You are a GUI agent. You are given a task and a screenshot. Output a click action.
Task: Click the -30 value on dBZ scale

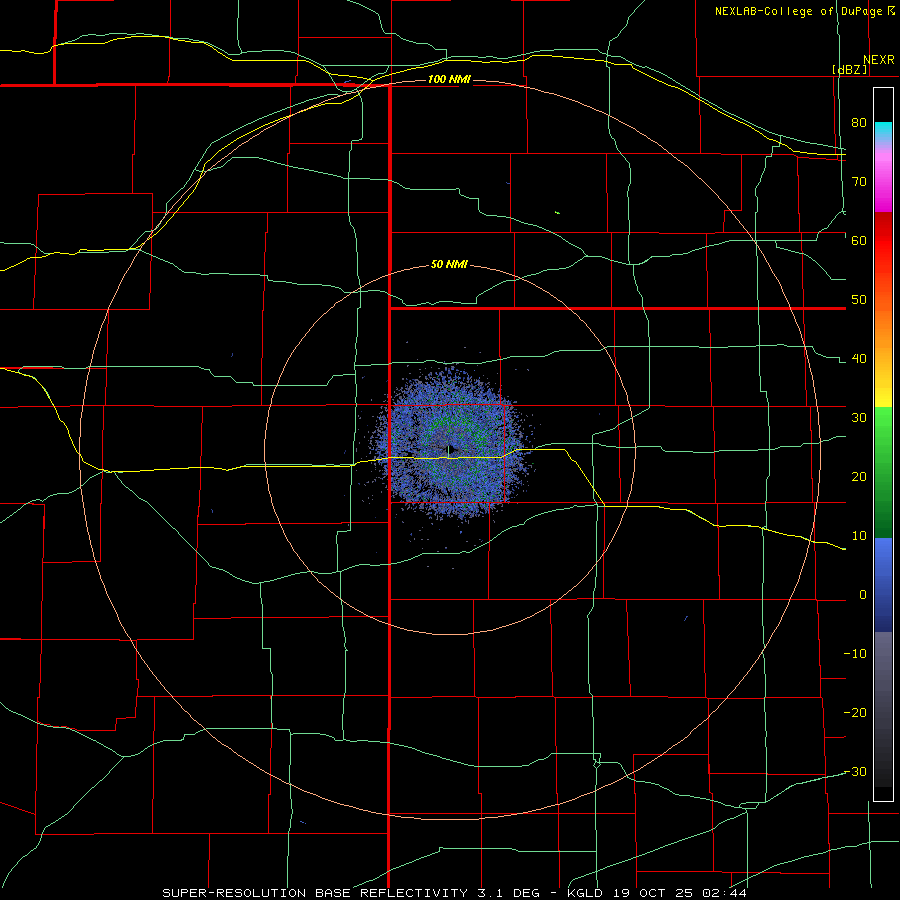(855, 771)
